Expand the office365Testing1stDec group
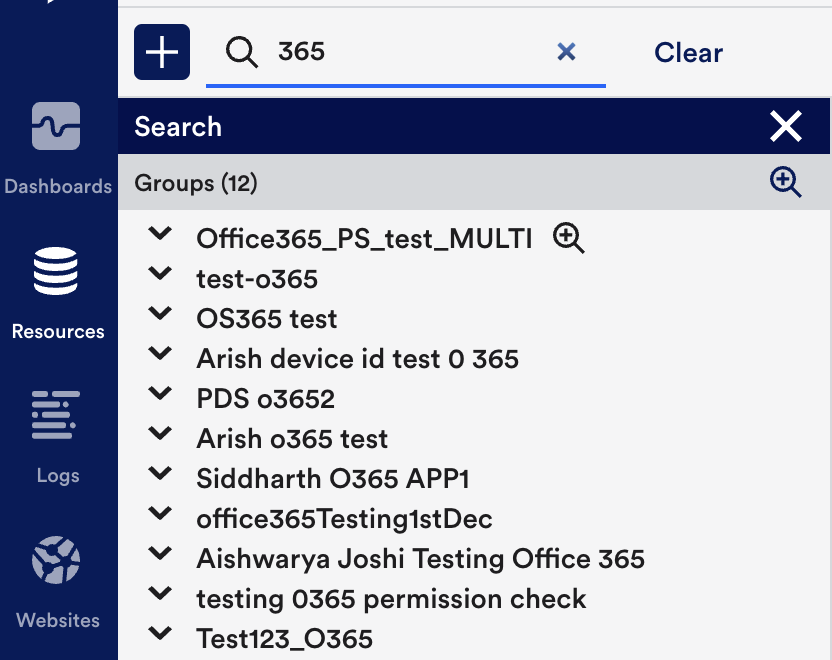The image size is (832, 660). coord(160,513)
